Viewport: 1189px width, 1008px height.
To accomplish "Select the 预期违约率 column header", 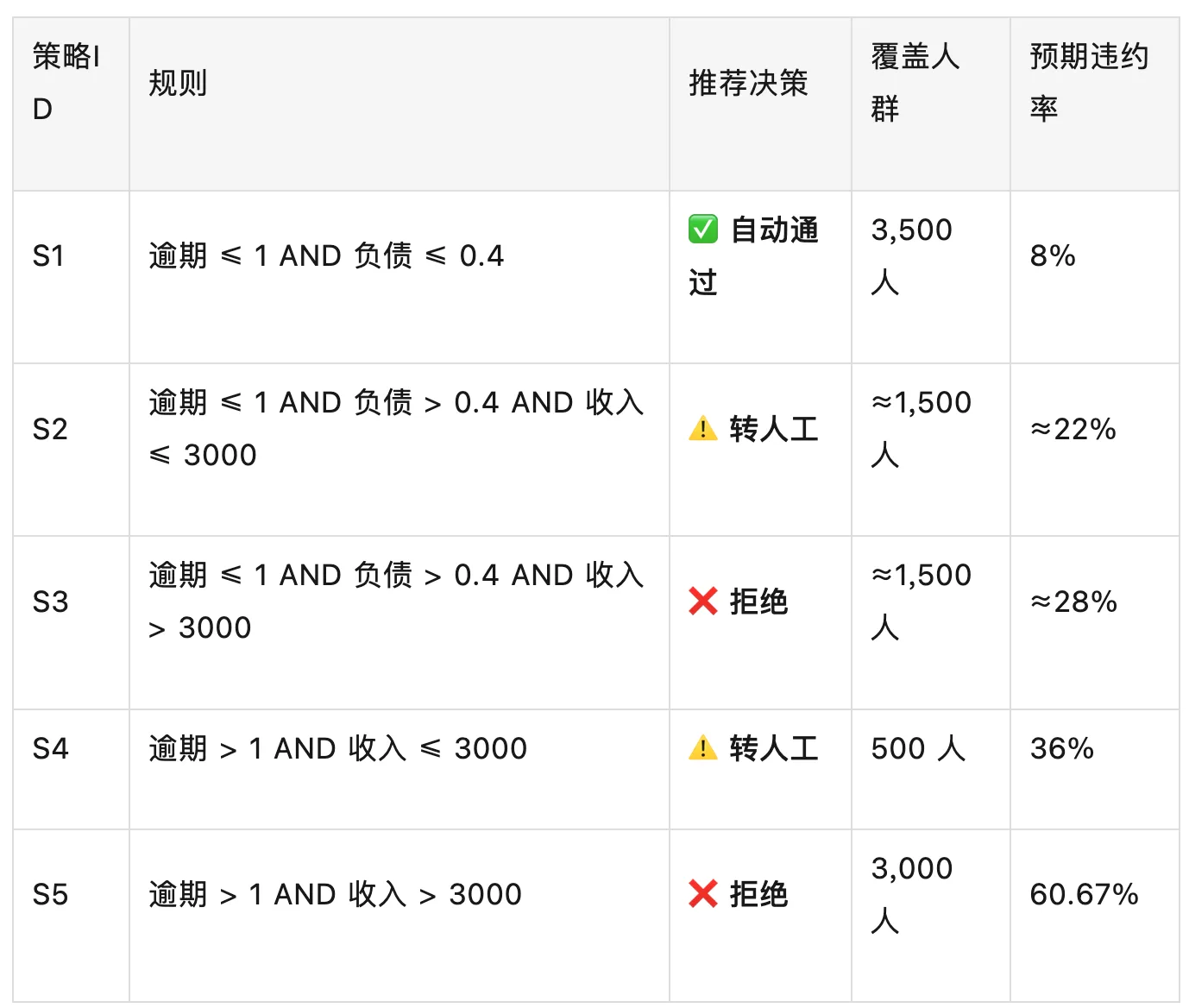I will (x=1094, y=104).
